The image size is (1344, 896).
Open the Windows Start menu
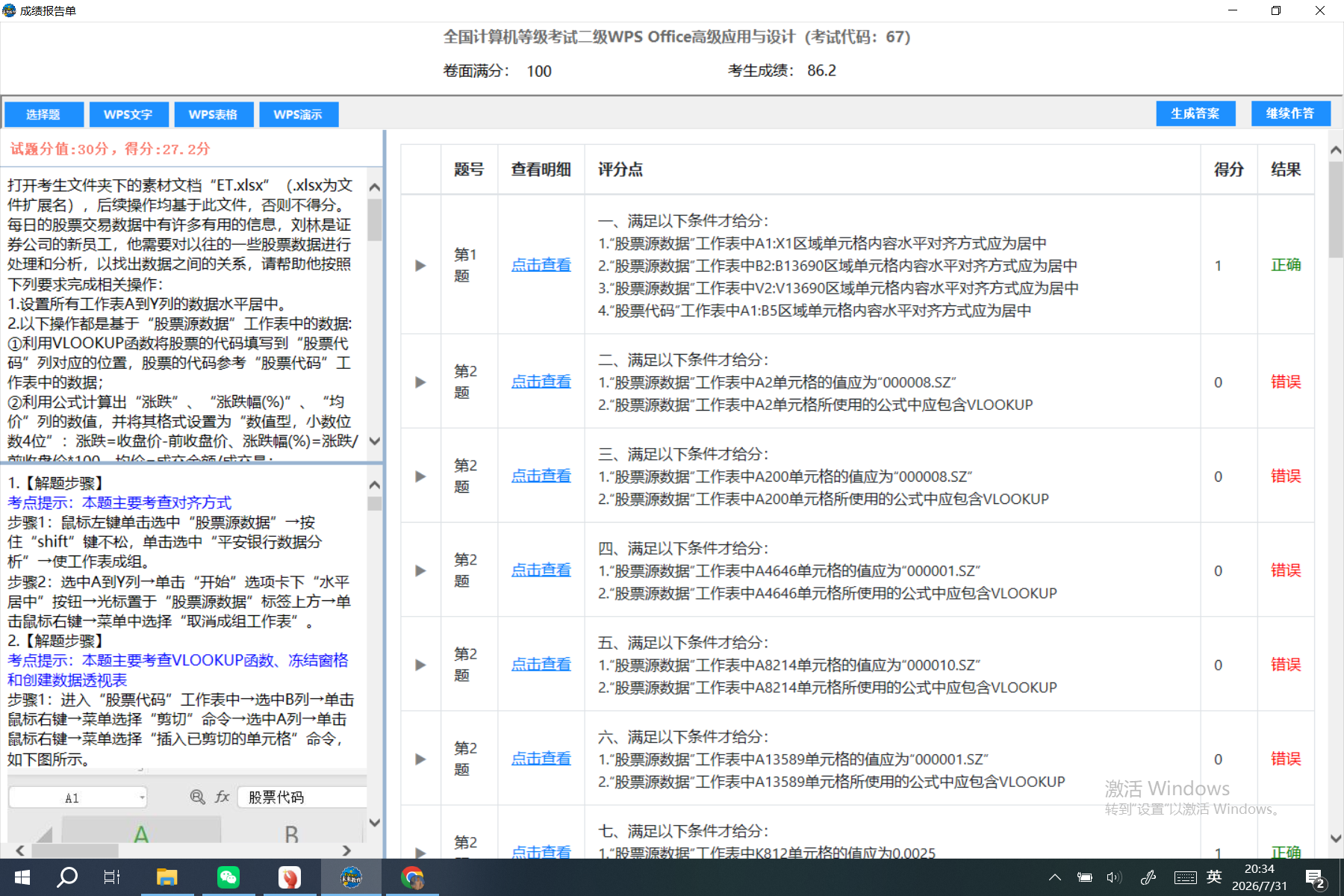[22, 877]
